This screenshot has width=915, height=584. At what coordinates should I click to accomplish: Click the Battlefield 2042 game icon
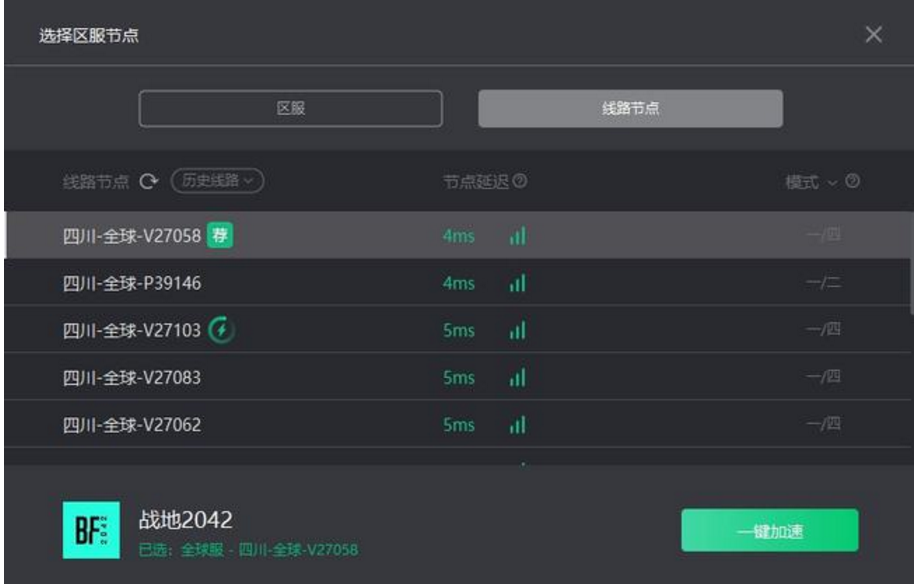92,530
